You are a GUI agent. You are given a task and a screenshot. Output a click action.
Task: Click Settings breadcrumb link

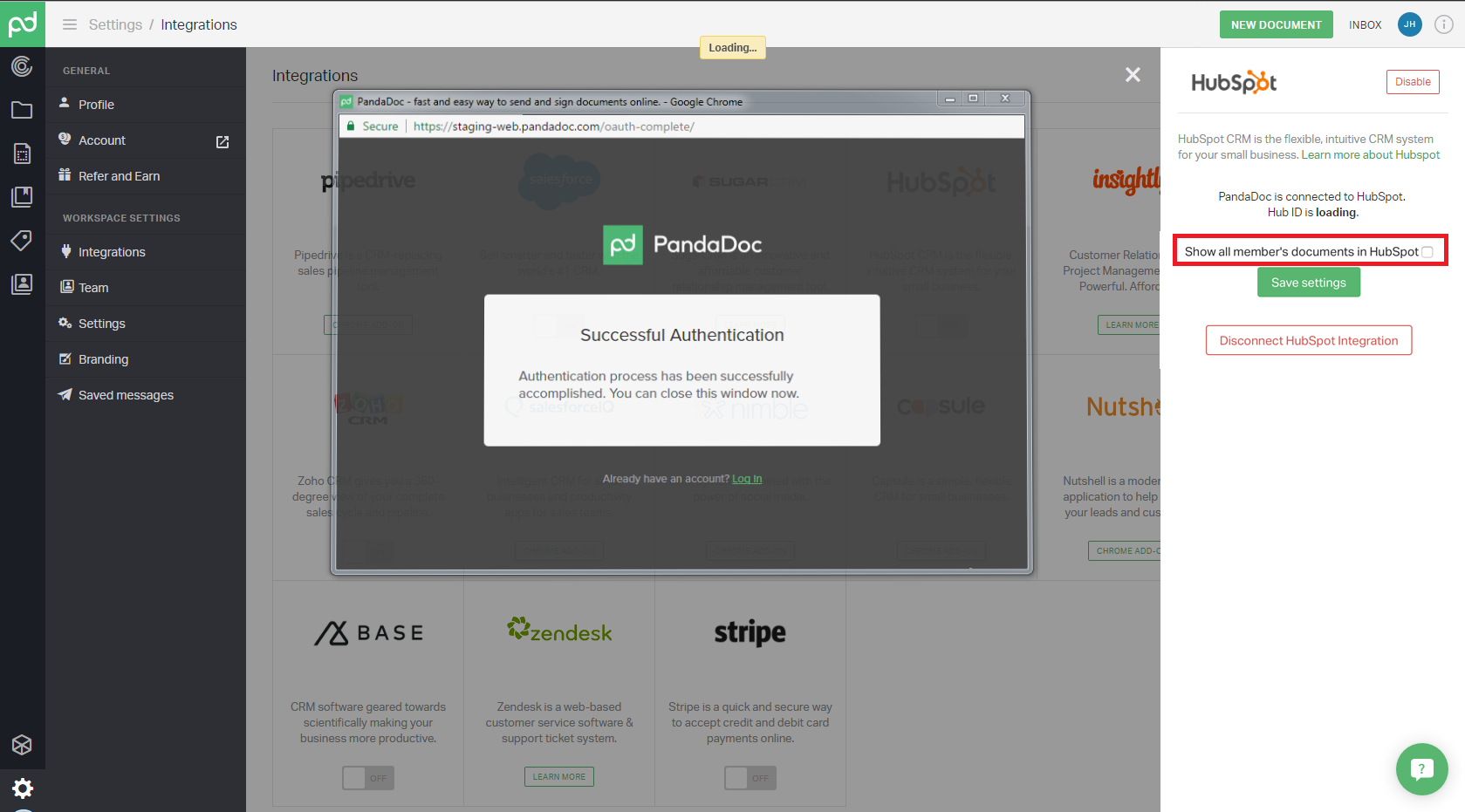[x=115, y=24]
